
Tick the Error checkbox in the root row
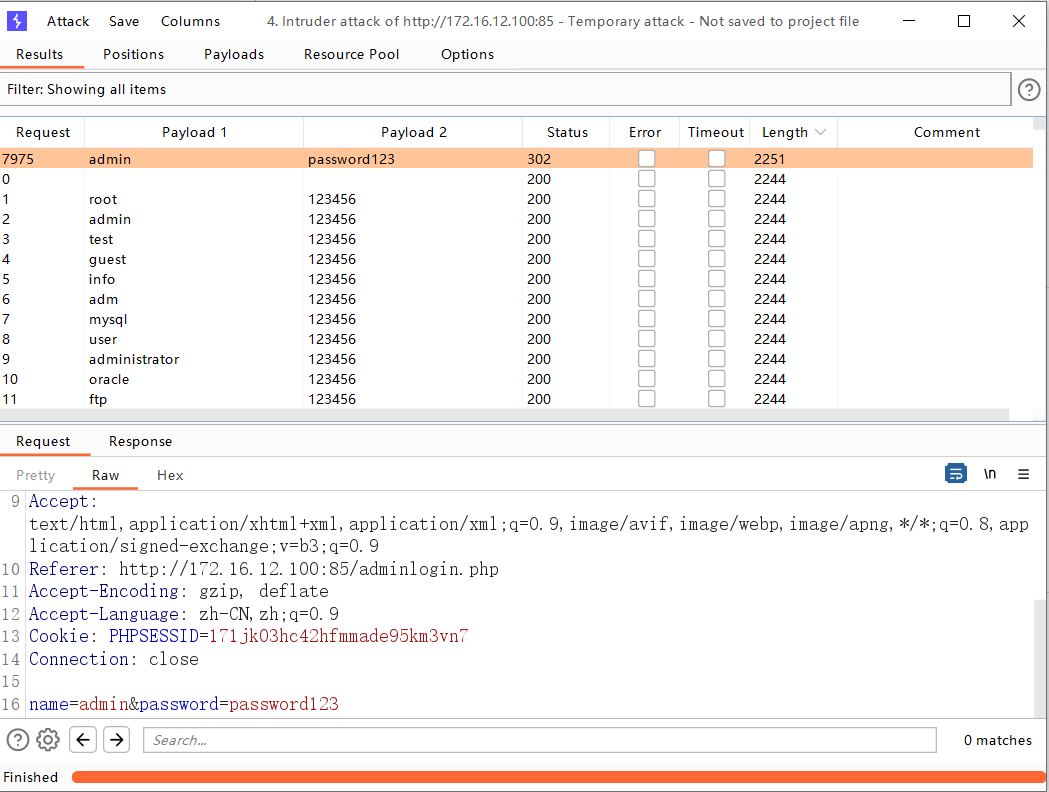coord(646,199)
